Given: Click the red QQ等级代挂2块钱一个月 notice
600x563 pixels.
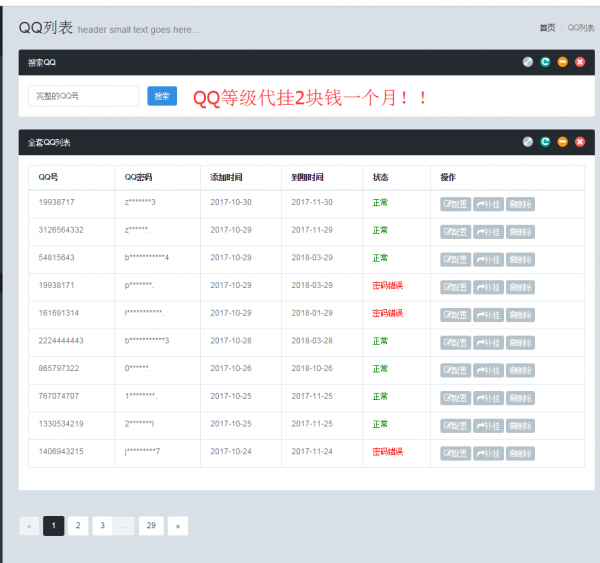Looking at the screenshot, I should tap(310, 98).
